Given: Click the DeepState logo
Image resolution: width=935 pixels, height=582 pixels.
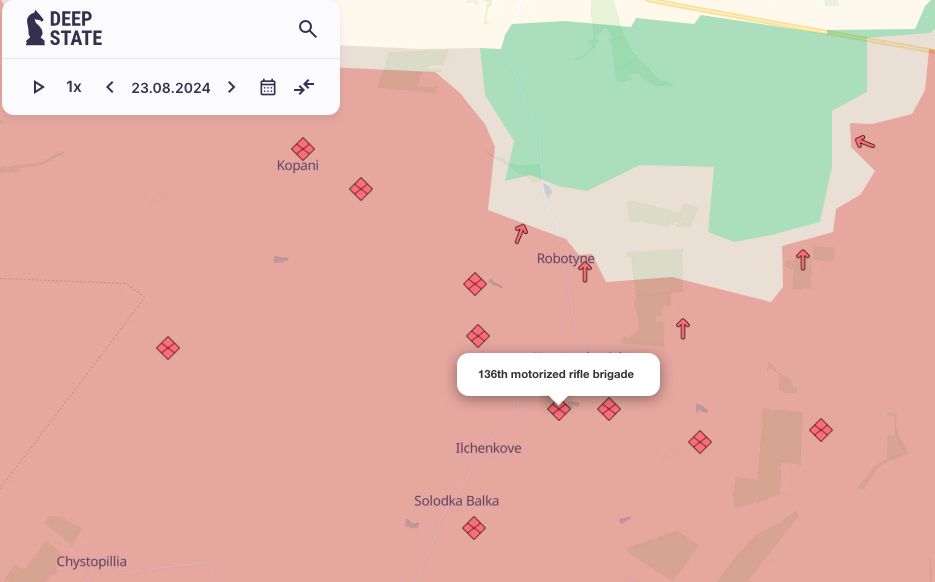Looking at the screenshot, I should click(64, 28).
